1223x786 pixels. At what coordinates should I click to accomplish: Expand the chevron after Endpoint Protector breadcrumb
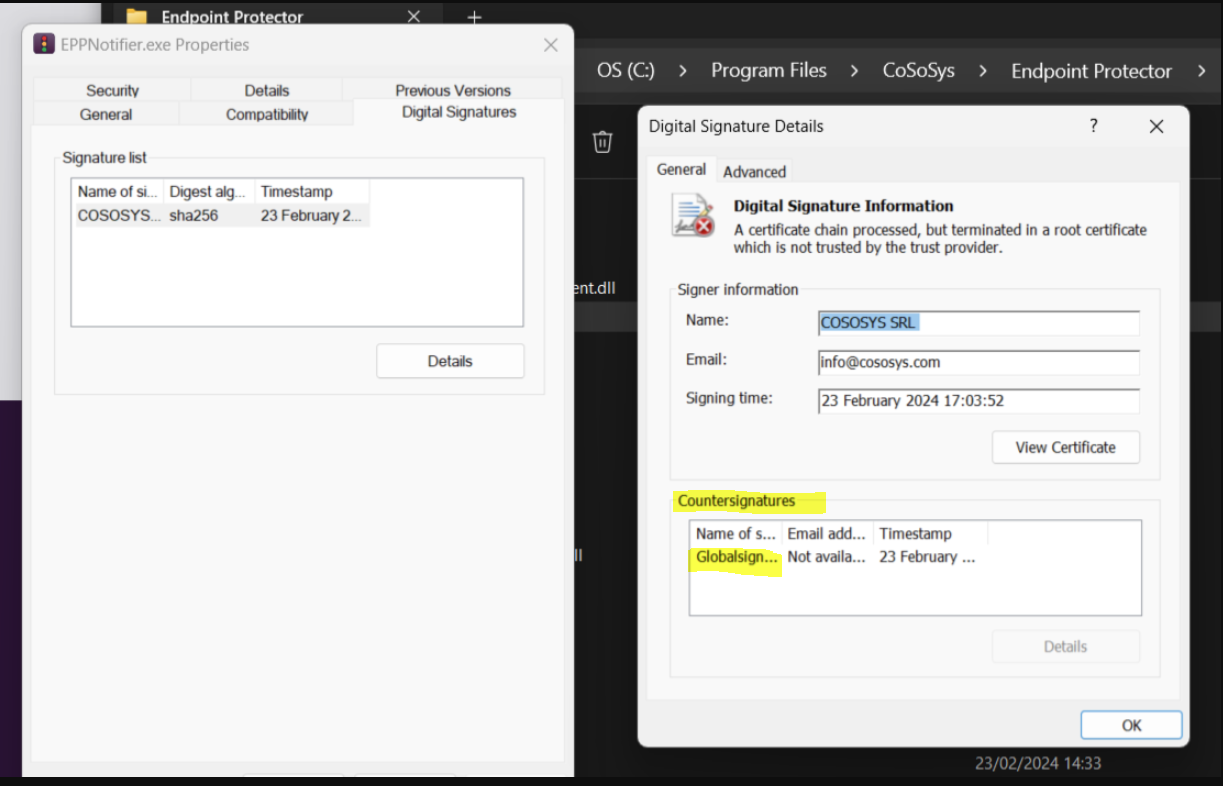(1204, 71)
